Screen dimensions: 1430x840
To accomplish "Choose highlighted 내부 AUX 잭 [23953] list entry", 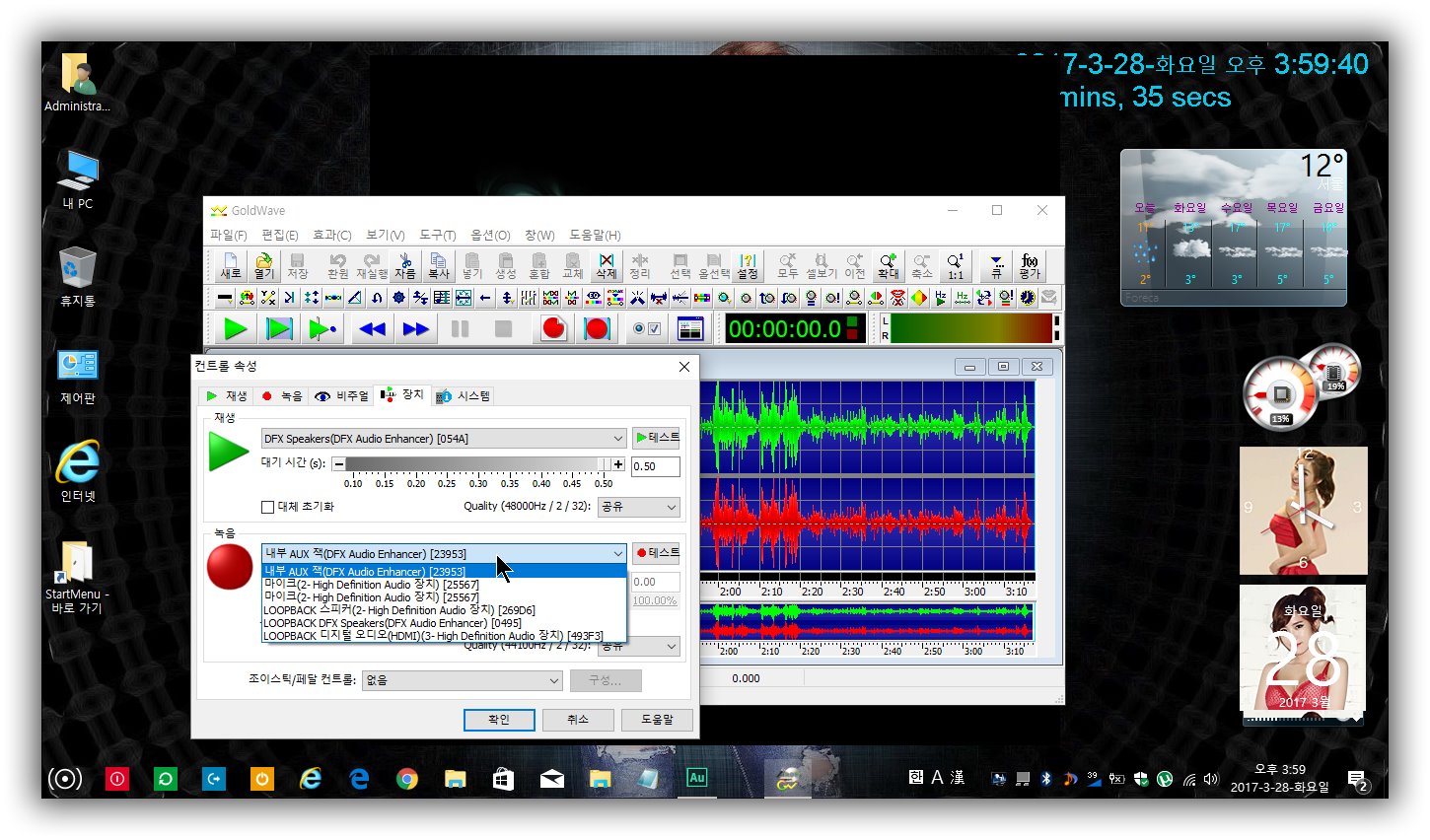I will (x=444, y=572).
